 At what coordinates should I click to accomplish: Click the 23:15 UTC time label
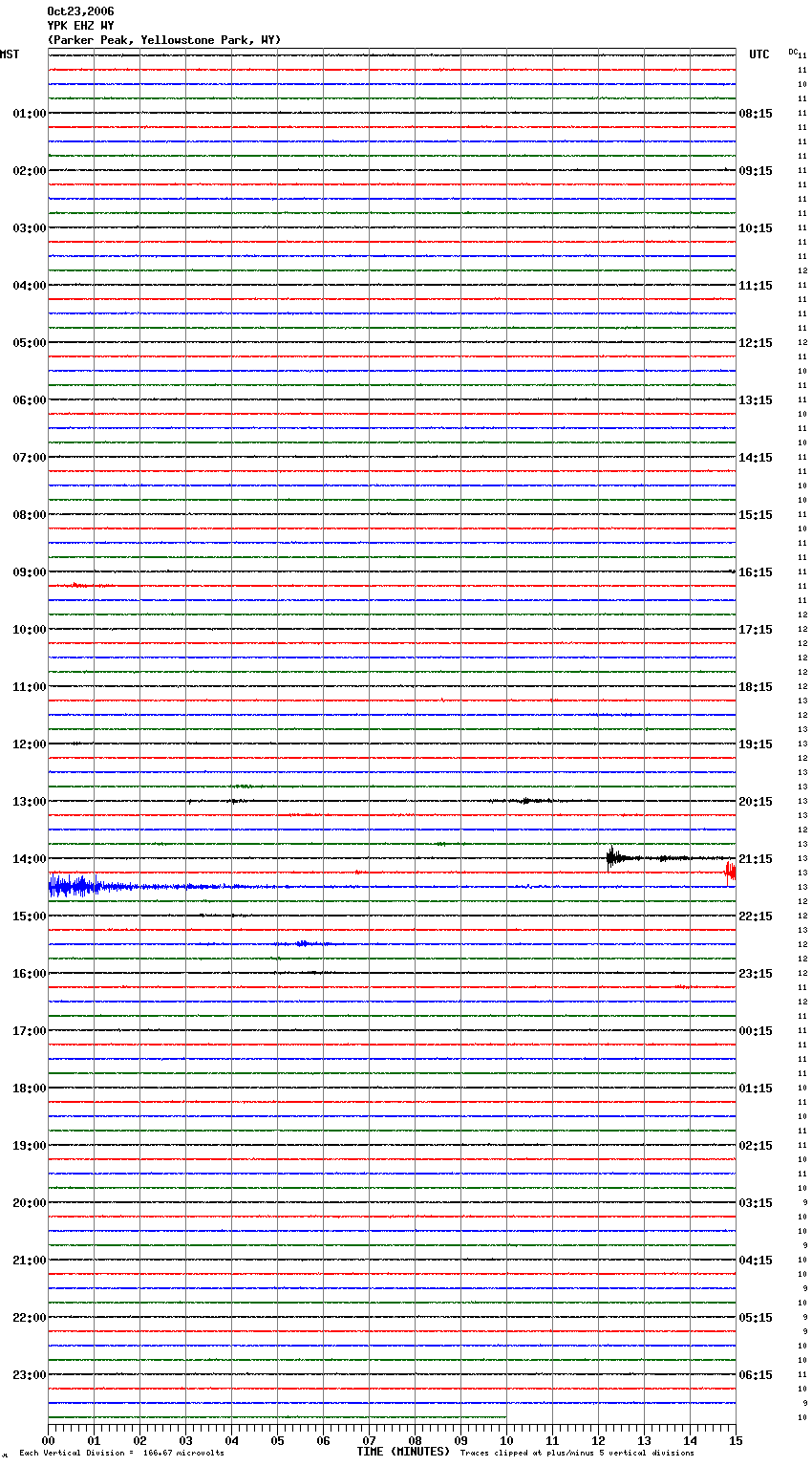(756, 974)
